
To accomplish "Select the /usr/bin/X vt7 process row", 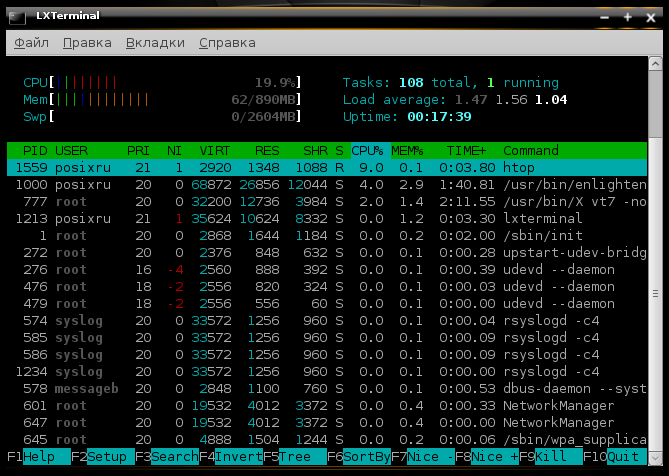I will click(x=327, y=202).
